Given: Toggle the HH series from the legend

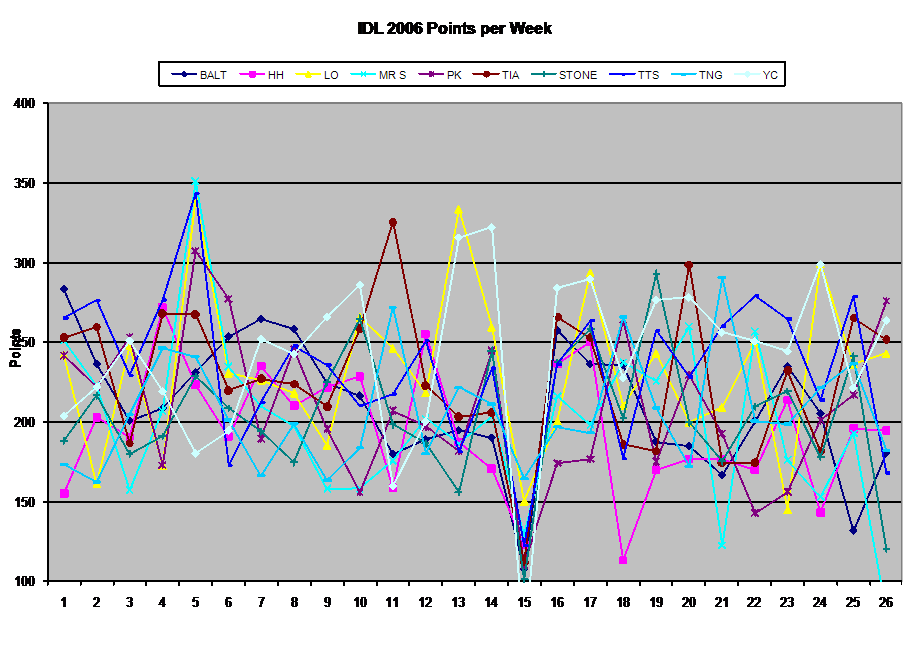Looking at the screenshot, I should [271, 74].
